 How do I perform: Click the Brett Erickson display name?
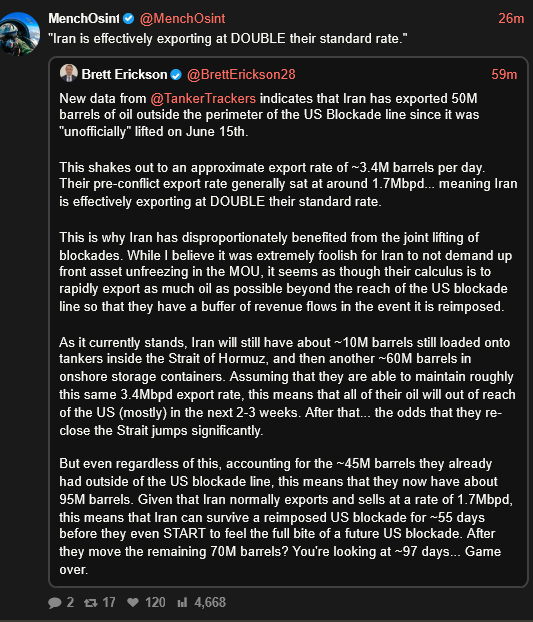[x=125, y=75]
